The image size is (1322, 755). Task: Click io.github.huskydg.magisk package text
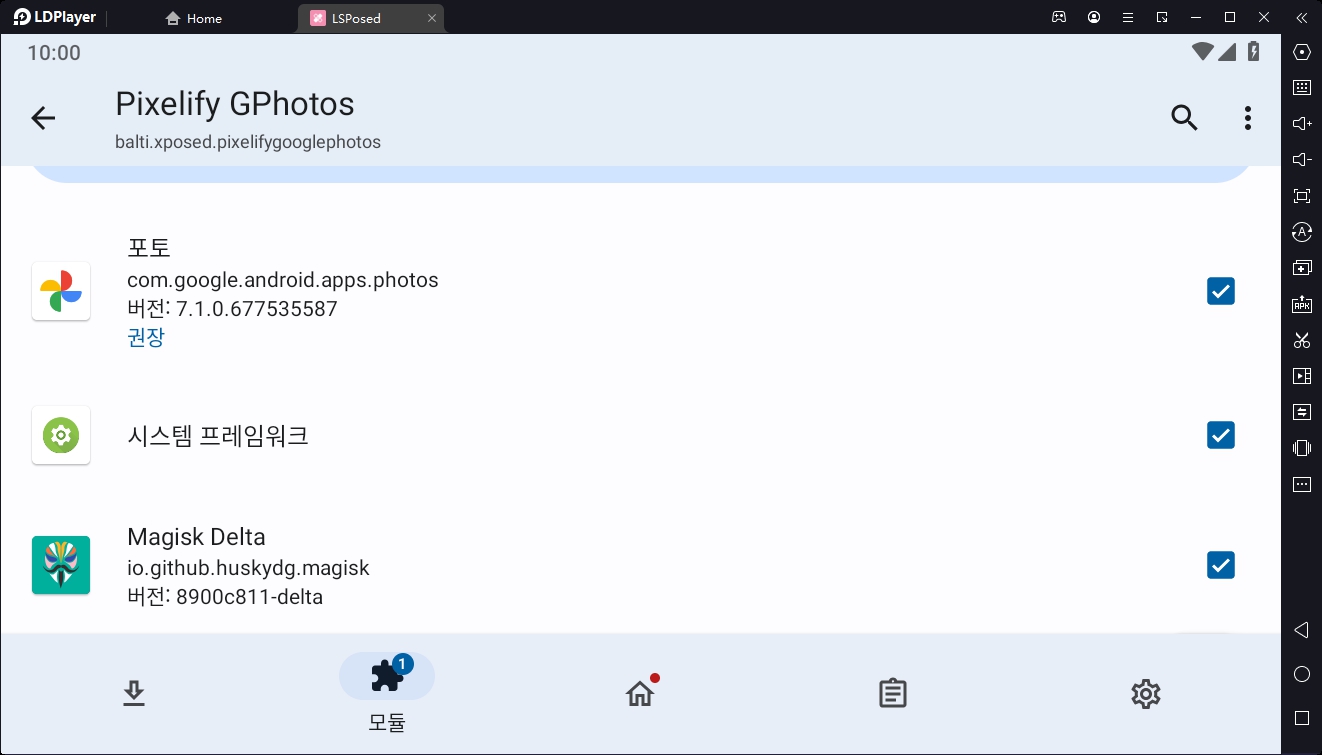pyautogui.click(x=248, y=568)
